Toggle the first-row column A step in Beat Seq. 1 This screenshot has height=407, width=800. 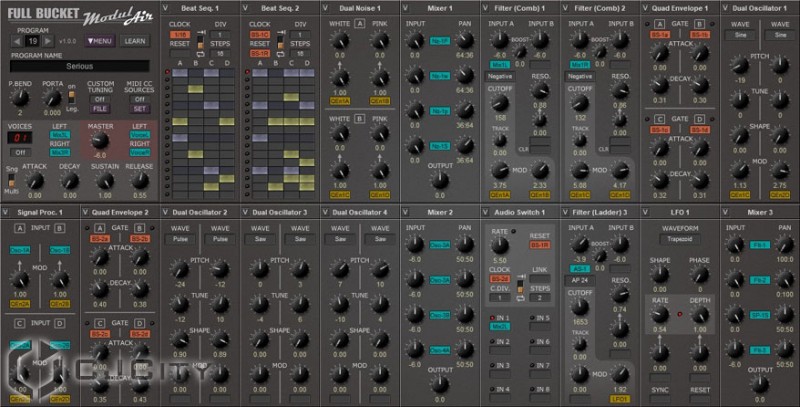[180, 73]
